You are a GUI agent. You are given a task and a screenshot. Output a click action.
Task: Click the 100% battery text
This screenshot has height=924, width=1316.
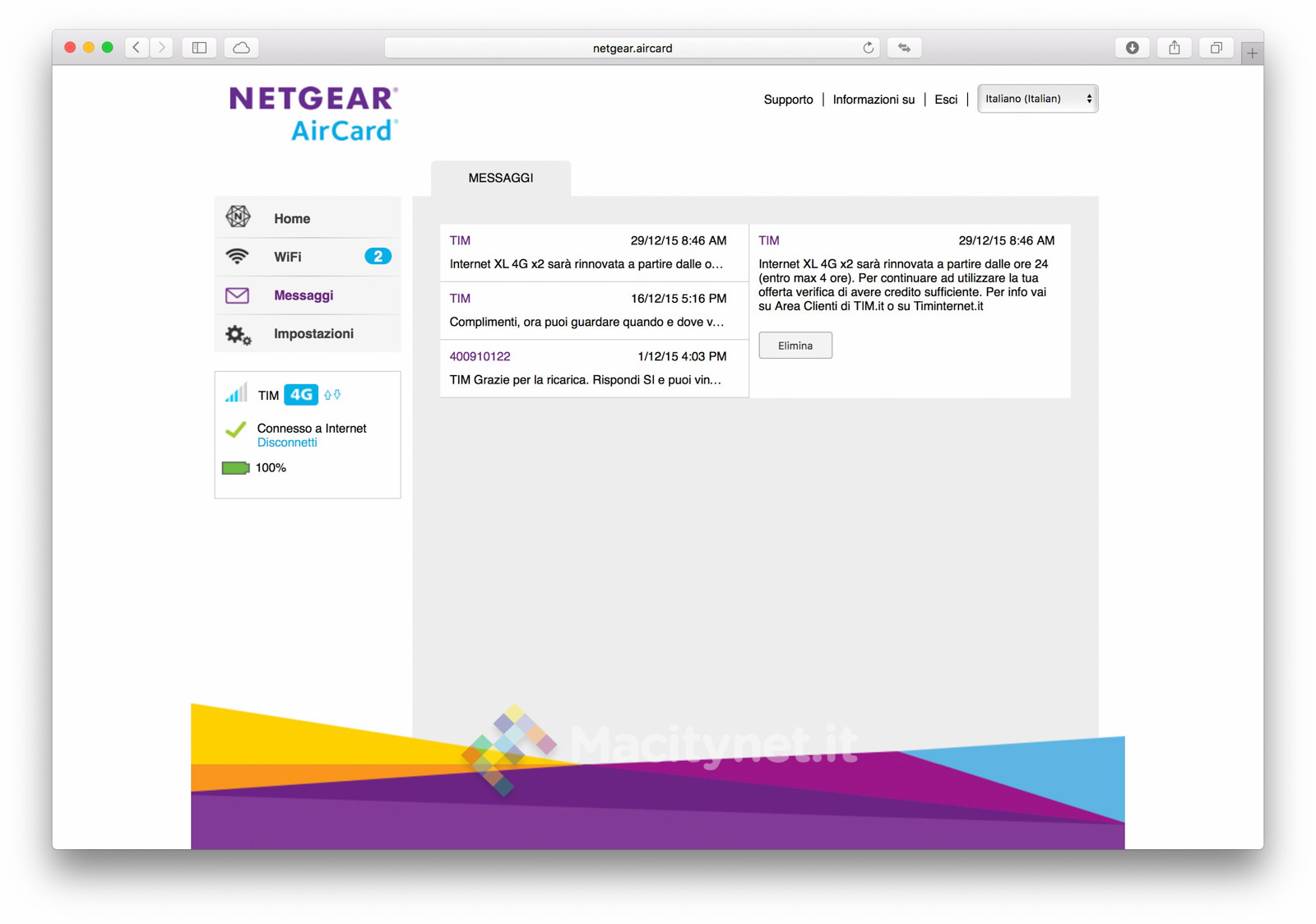pos(271,468)
